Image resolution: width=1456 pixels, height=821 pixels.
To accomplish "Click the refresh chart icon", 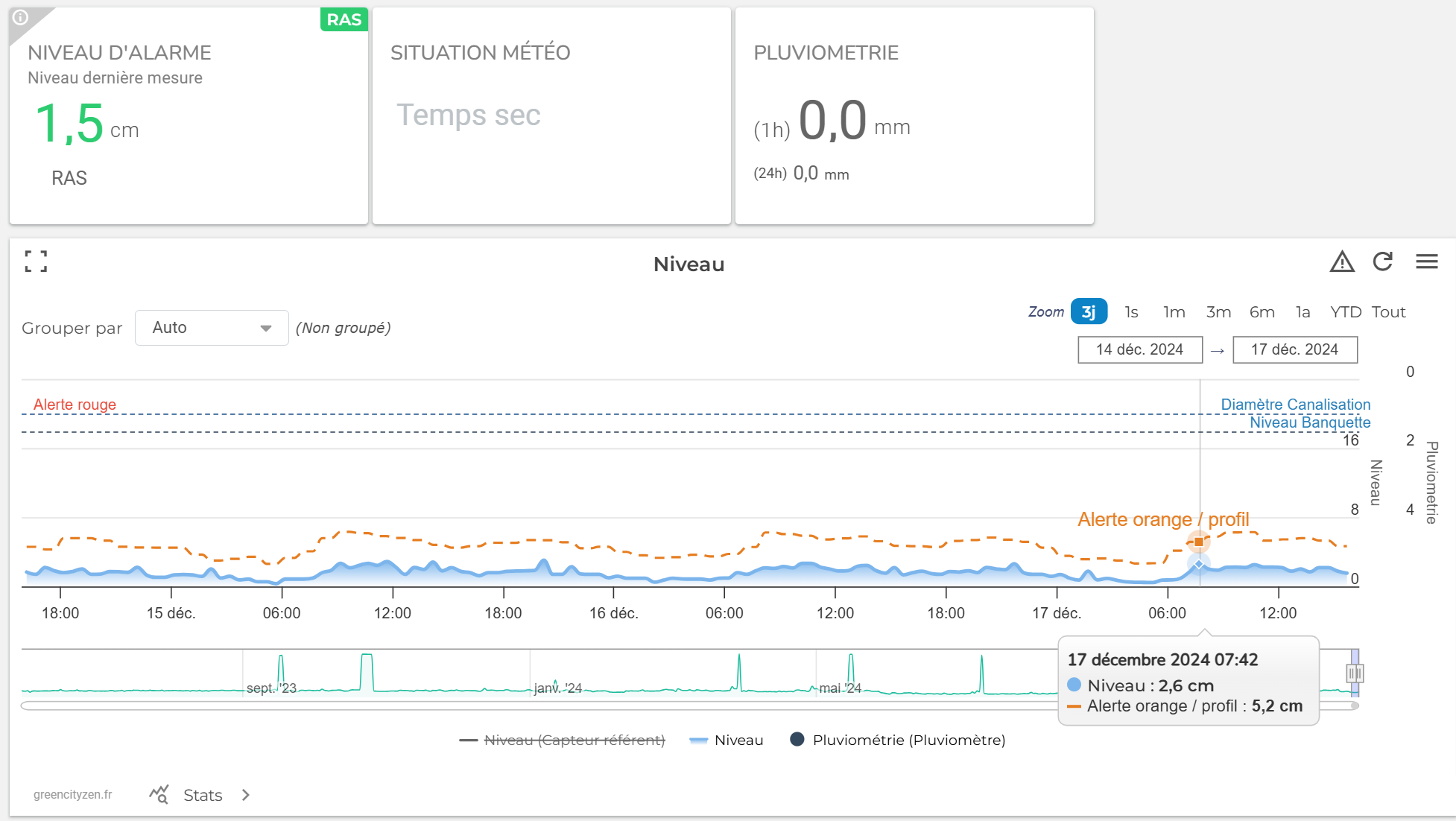I will [1383, 261].
